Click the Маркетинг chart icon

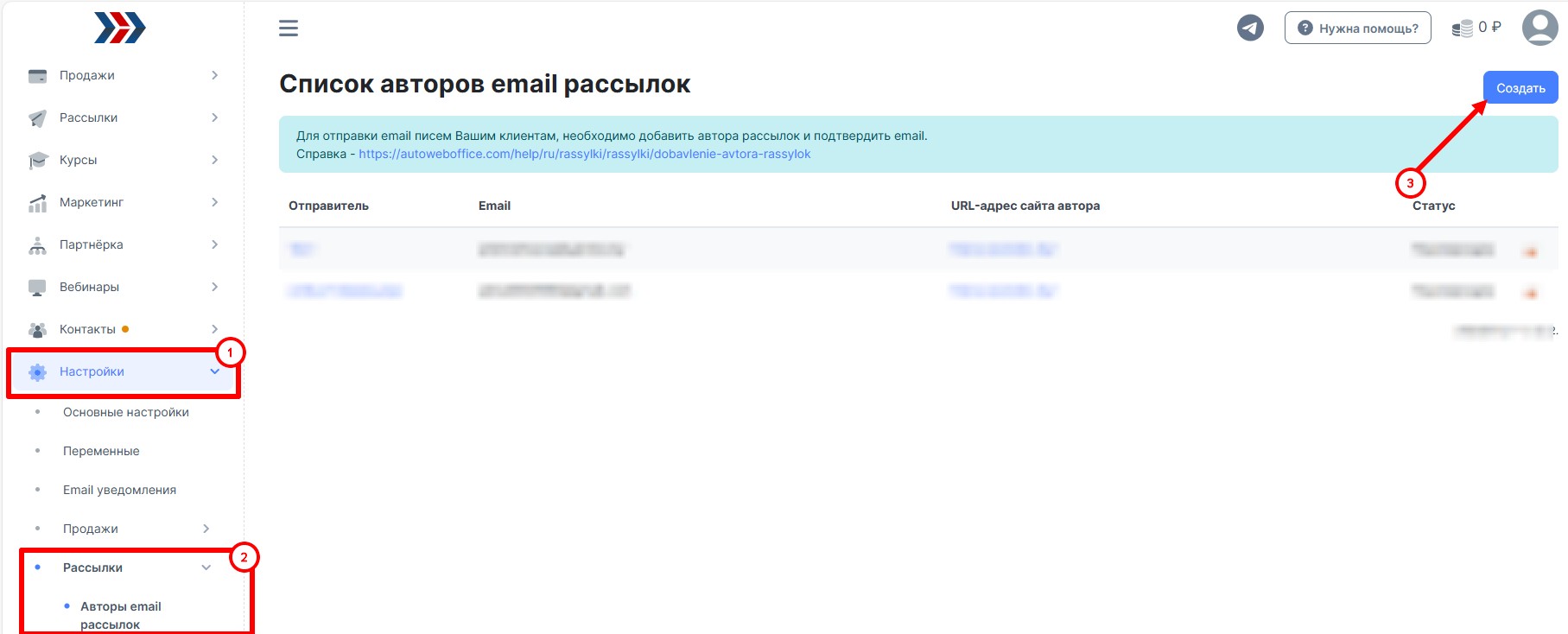(x=38, y=203)
